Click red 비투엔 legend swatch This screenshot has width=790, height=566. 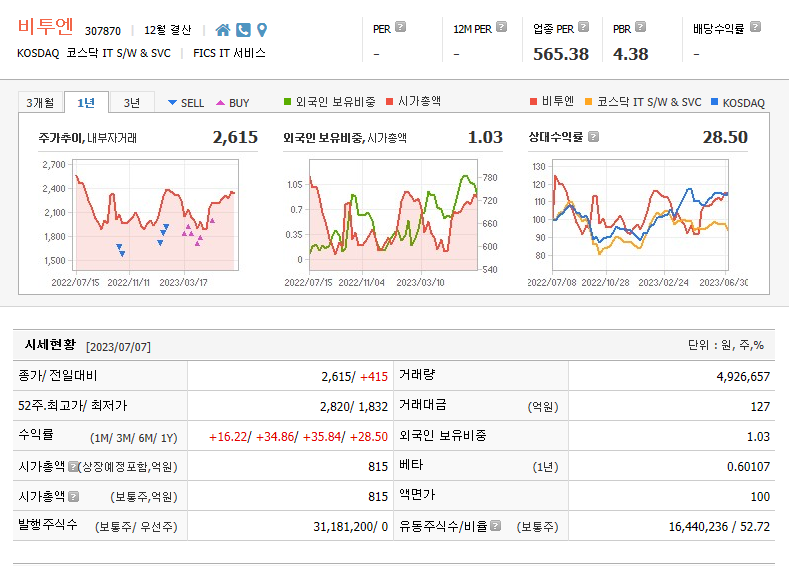[534, 102]
